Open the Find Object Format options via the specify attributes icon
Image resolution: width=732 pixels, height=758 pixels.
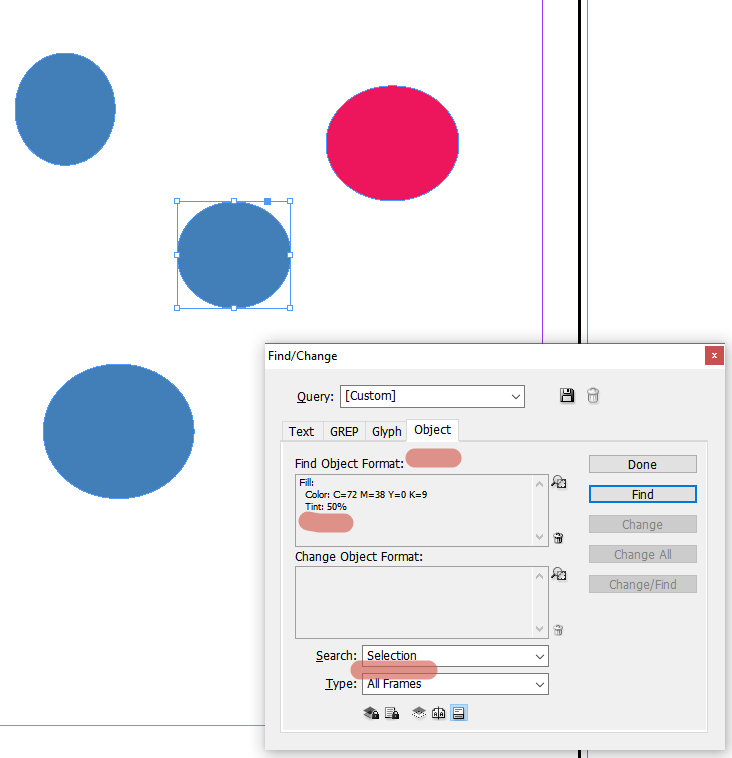(558, 482)
